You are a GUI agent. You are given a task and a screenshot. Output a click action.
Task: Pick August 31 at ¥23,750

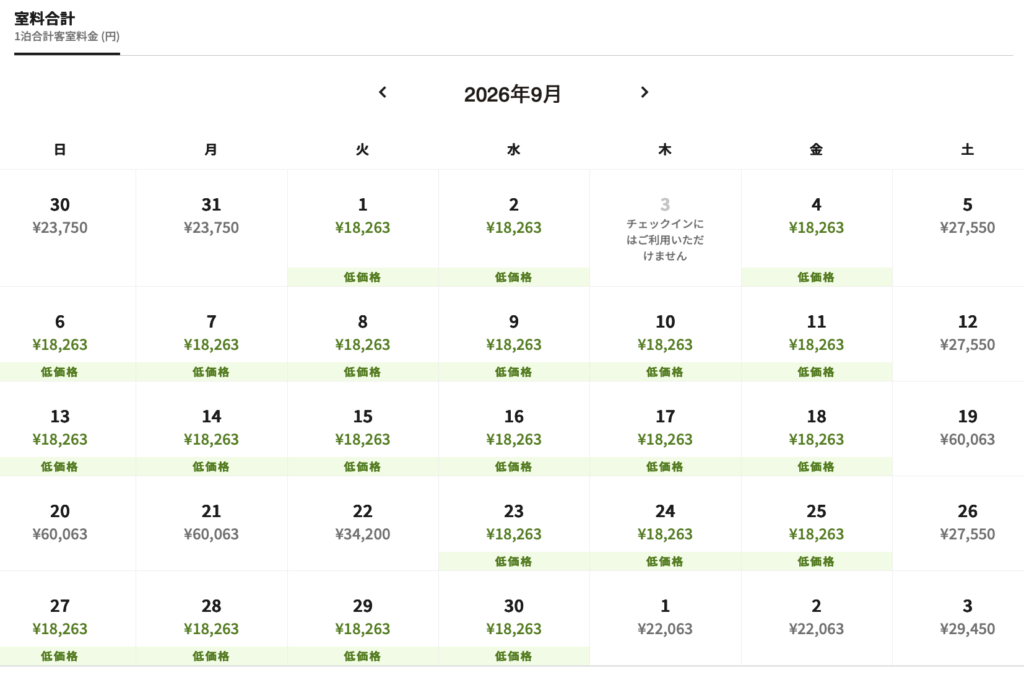211,216
